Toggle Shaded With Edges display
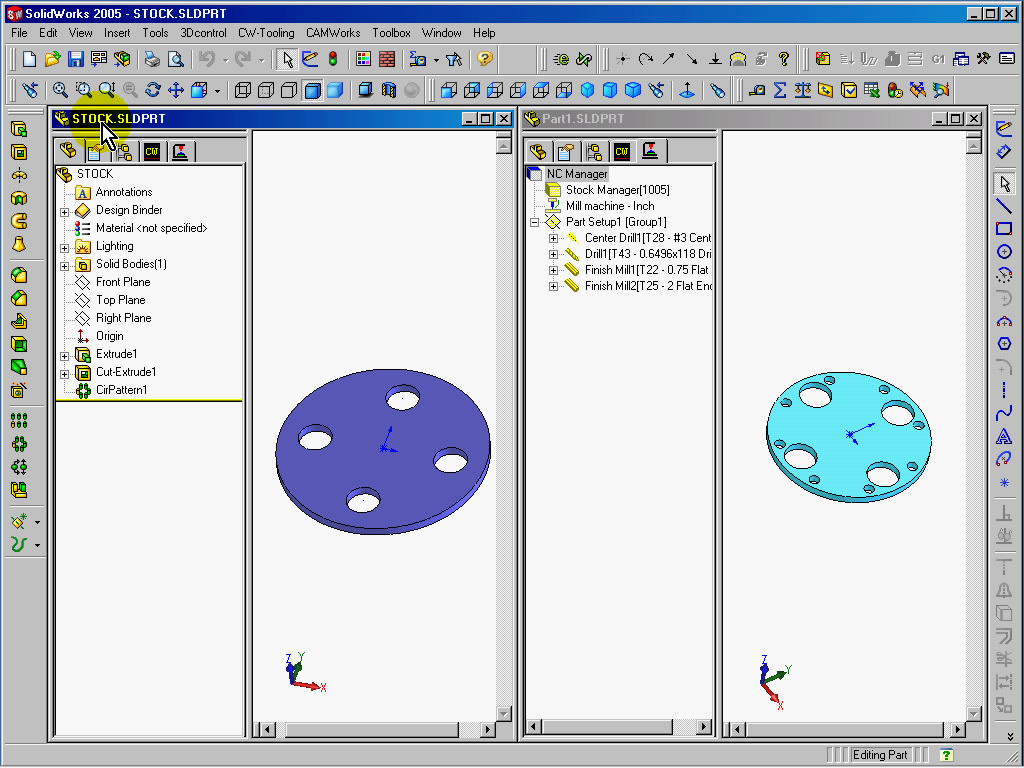 coord(313,90)
